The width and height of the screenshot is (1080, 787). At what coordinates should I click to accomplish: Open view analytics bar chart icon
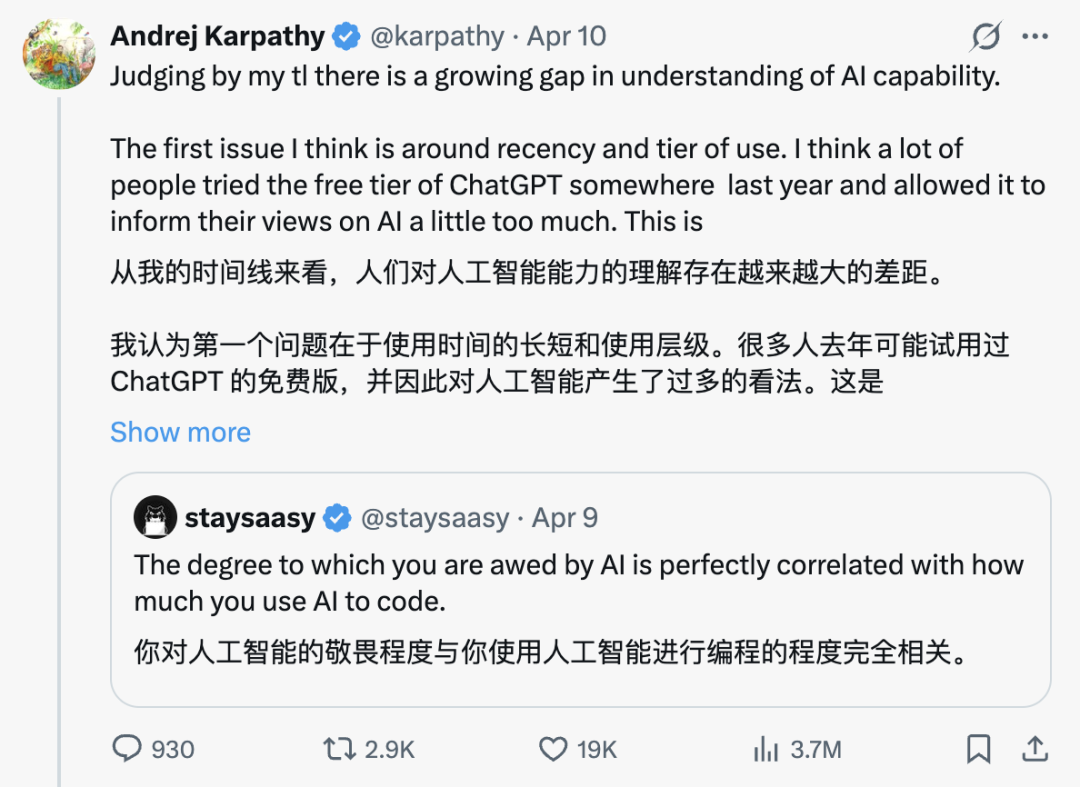pyautogui.click(x=766, y=748)
